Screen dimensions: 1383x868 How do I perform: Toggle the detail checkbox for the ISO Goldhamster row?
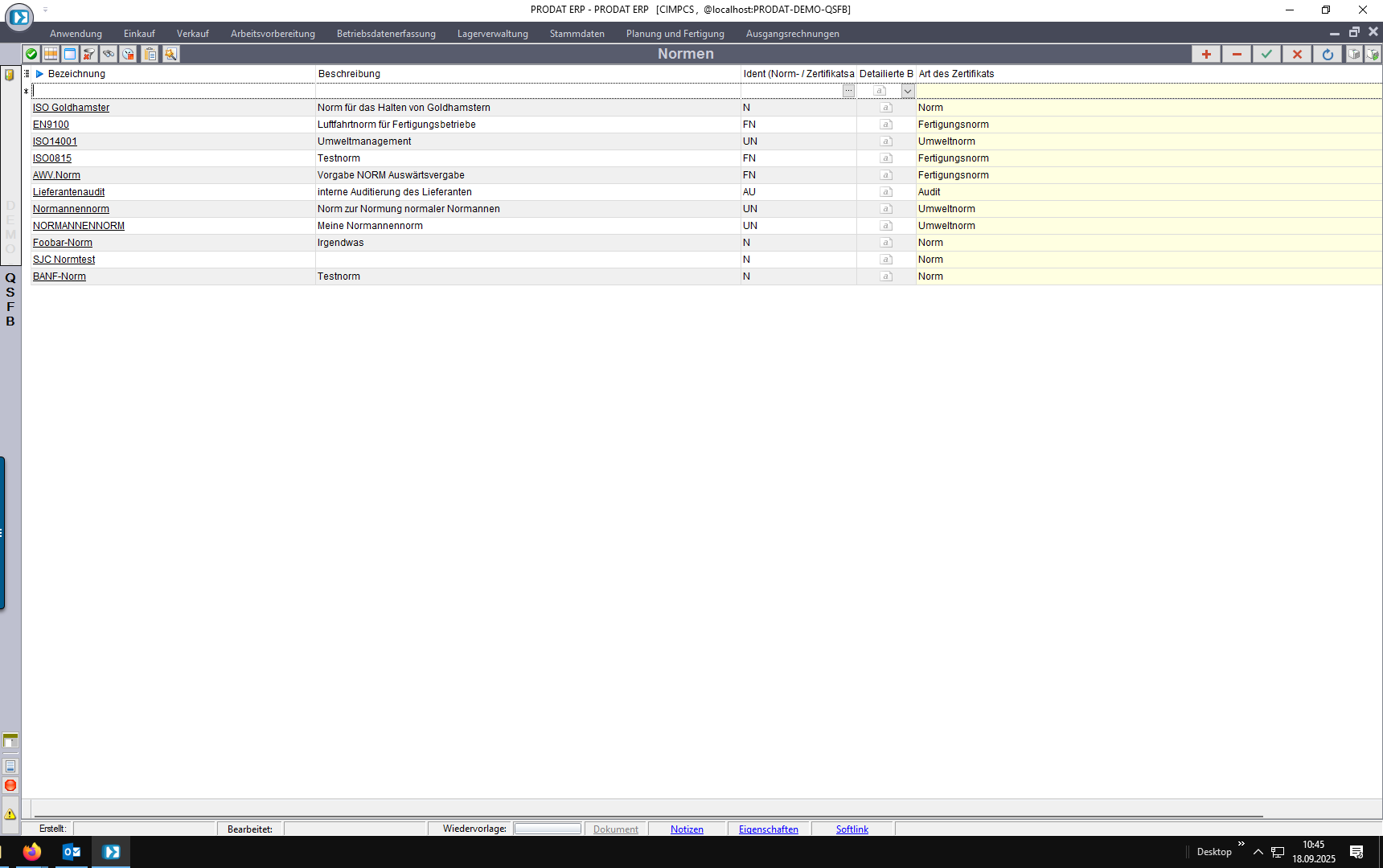886,108
